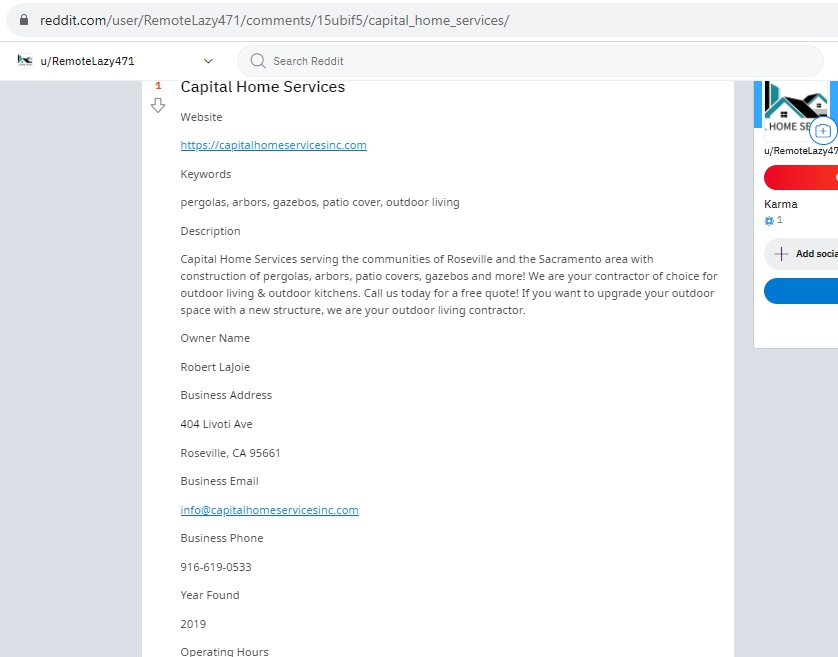Click the post title Capital Home Services

[262, 87]
